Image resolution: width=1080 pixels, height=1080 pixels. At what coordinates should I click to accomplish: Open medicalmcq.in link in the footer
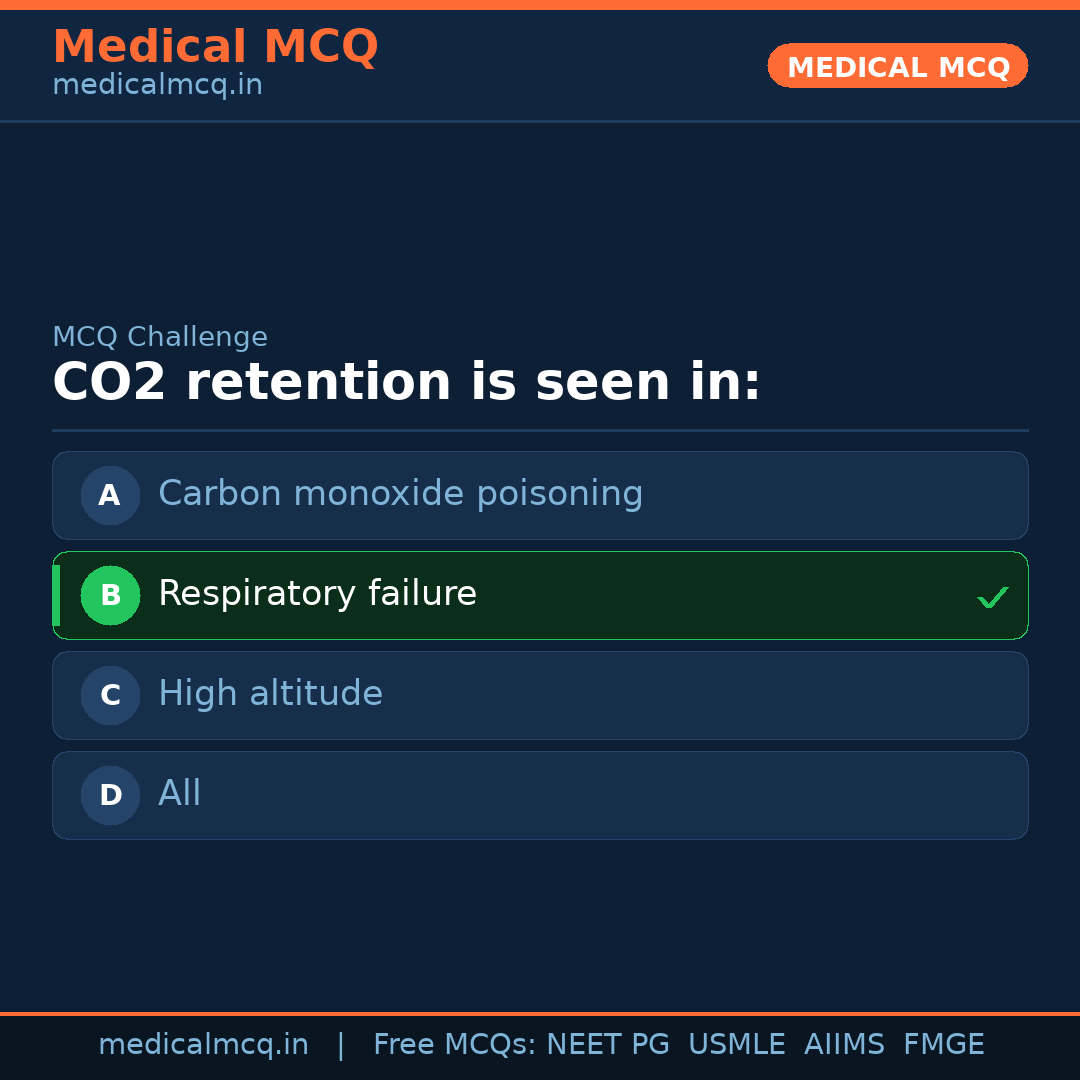pyautogui.click(x=203, y=1045)
